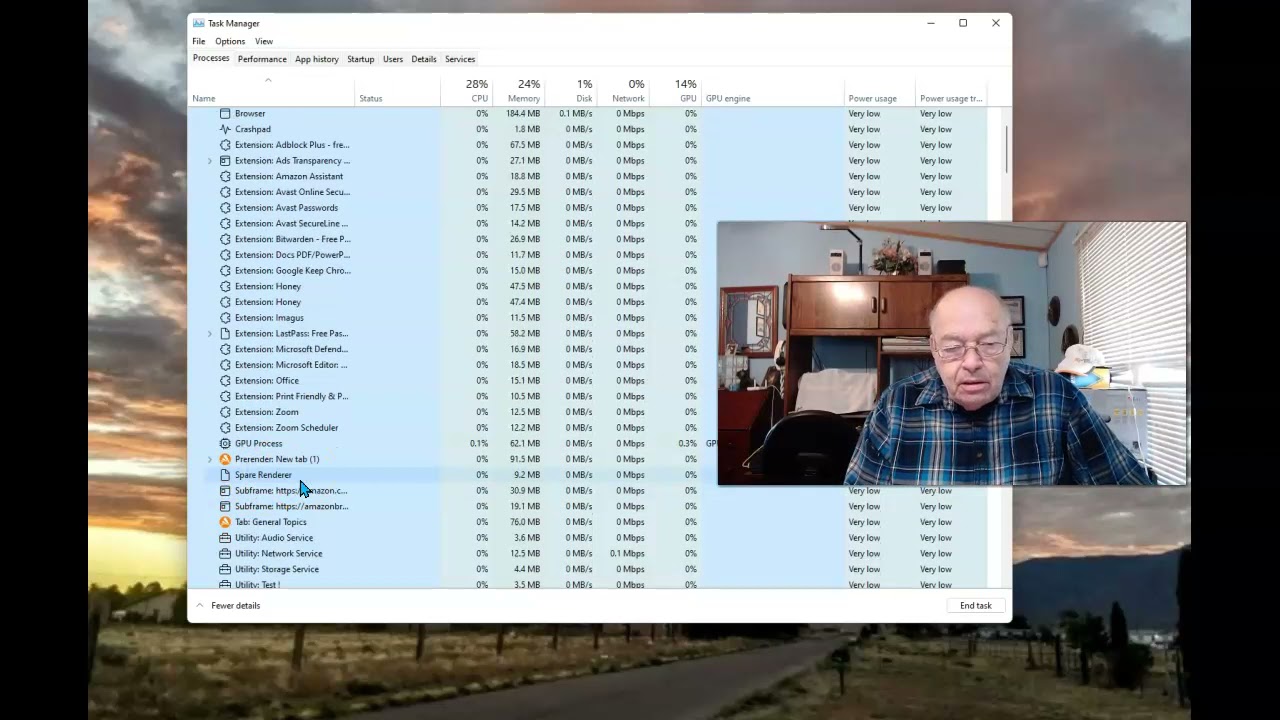
Task: Click the Imagus extension puzzle icon
Action: pos(225,318)
